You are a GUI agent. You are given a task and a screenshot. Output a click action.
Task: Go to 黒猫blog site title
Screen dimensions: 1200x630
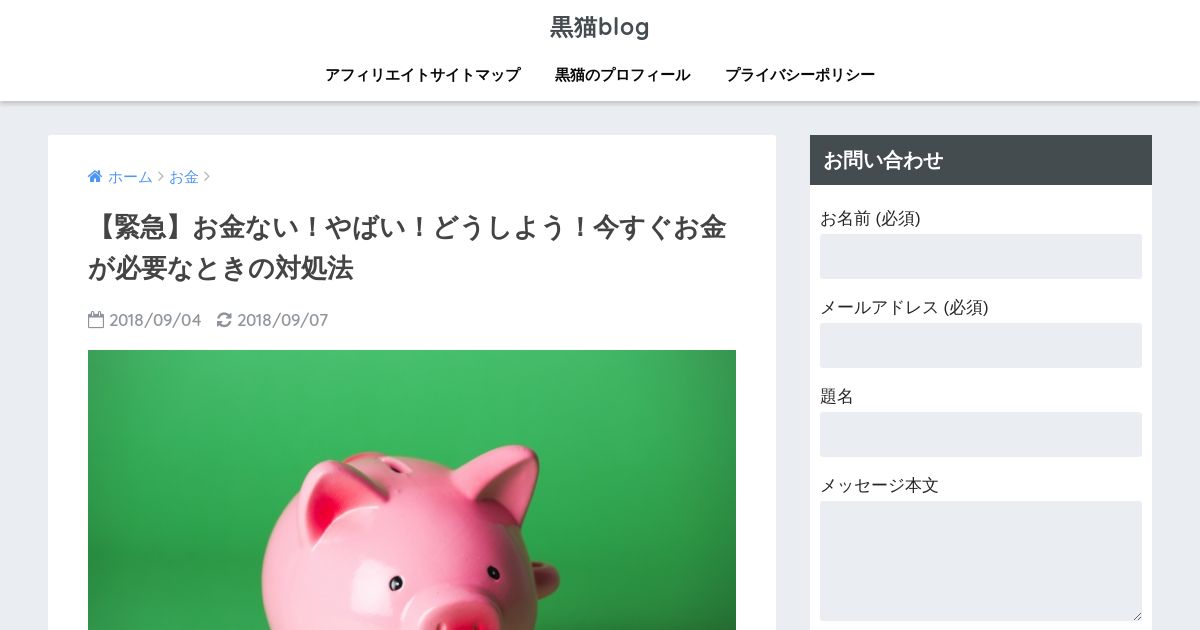[x=600, y=27]
